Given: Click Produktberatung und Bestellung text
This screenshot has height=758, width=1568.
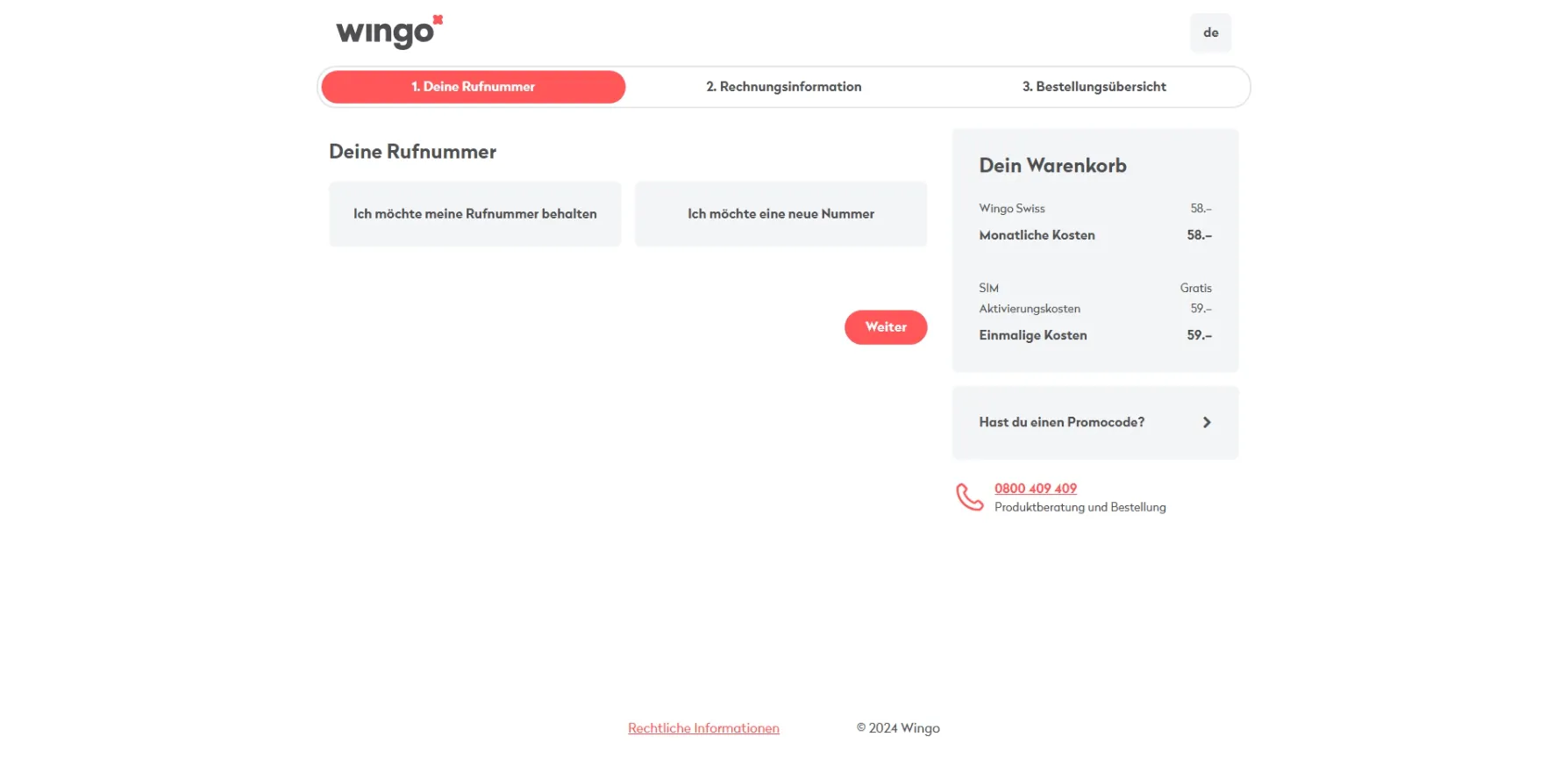Looking at the screenshot, I should pos(1080,507).
